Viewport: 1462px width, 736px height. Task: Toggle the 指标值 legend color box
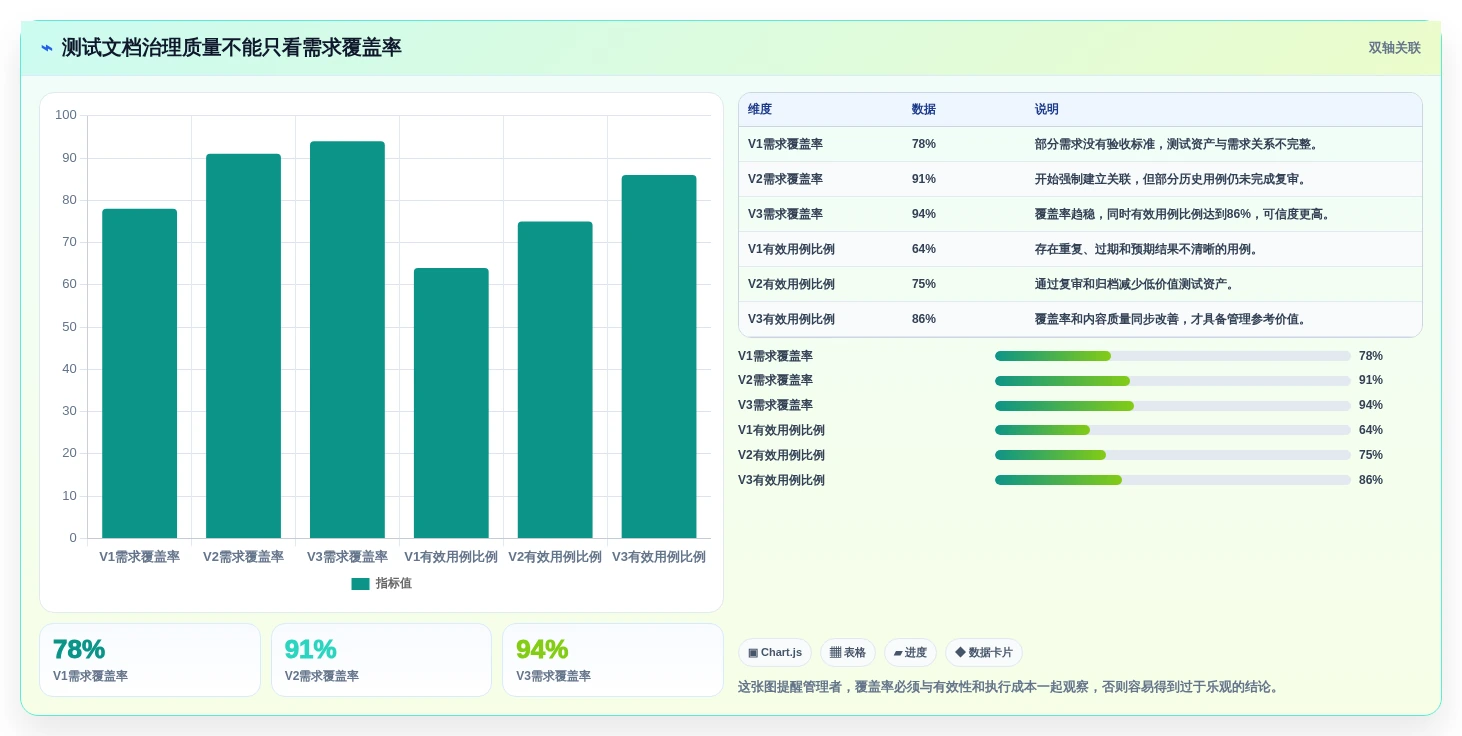click(x=360, y=584)
